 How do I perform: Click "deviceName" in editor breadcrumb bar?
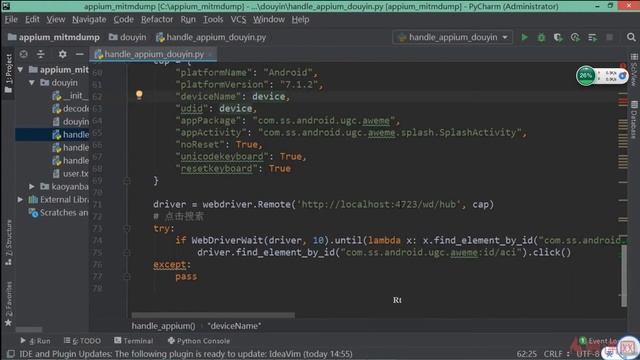pyautogui.click(x=234, y=326)
